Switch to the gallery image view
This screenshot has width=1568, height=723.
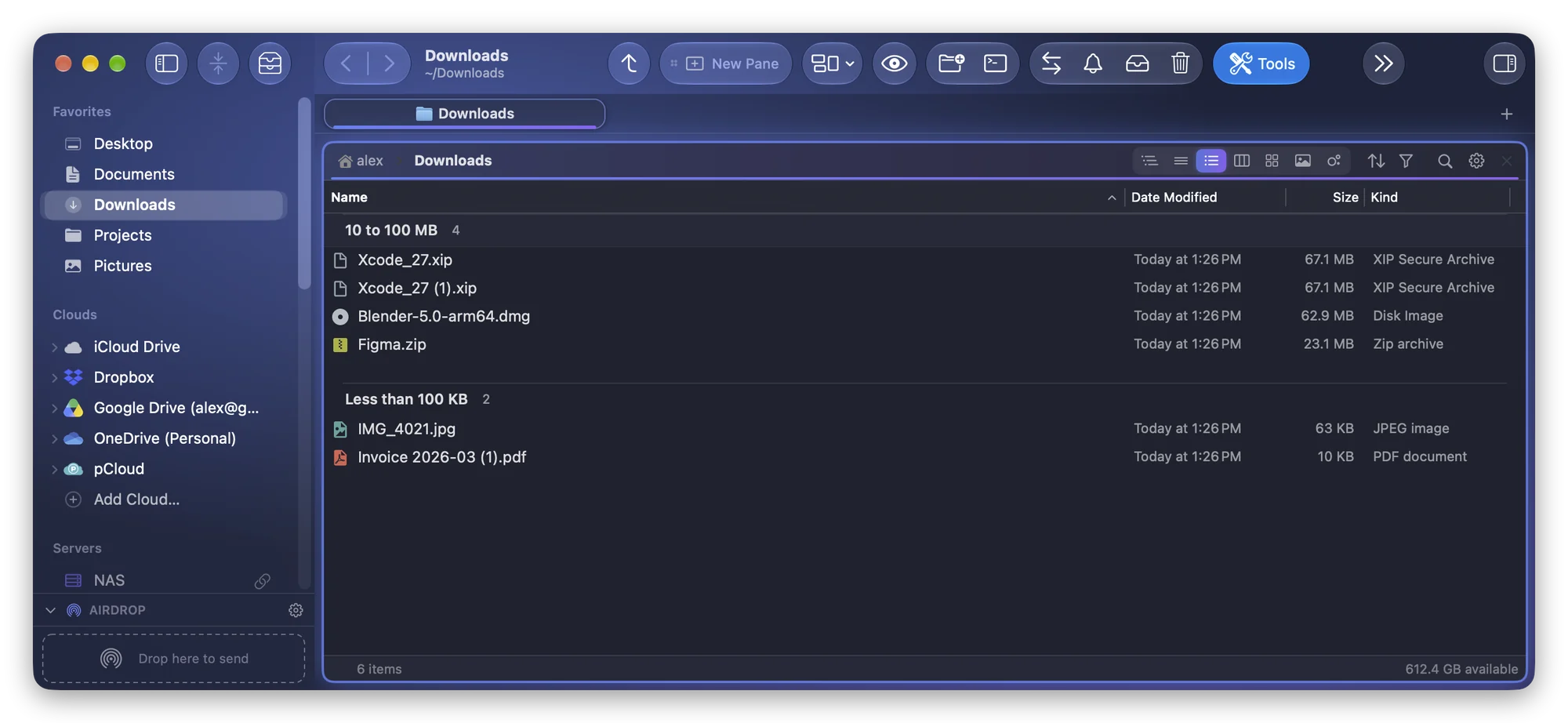[x=1302, y=161]
